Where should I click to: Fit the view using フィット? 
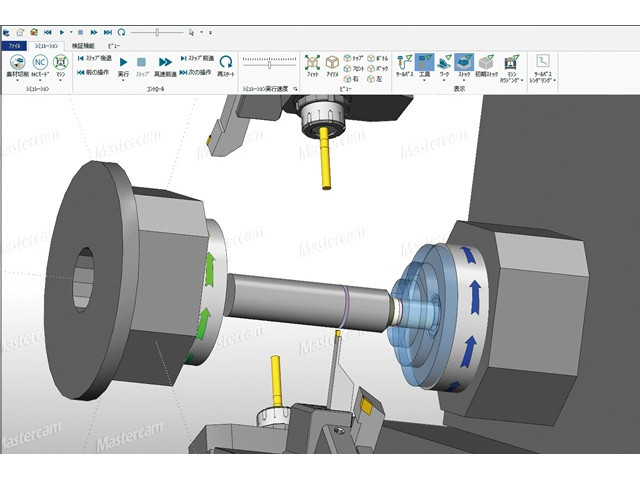point(313,67)
